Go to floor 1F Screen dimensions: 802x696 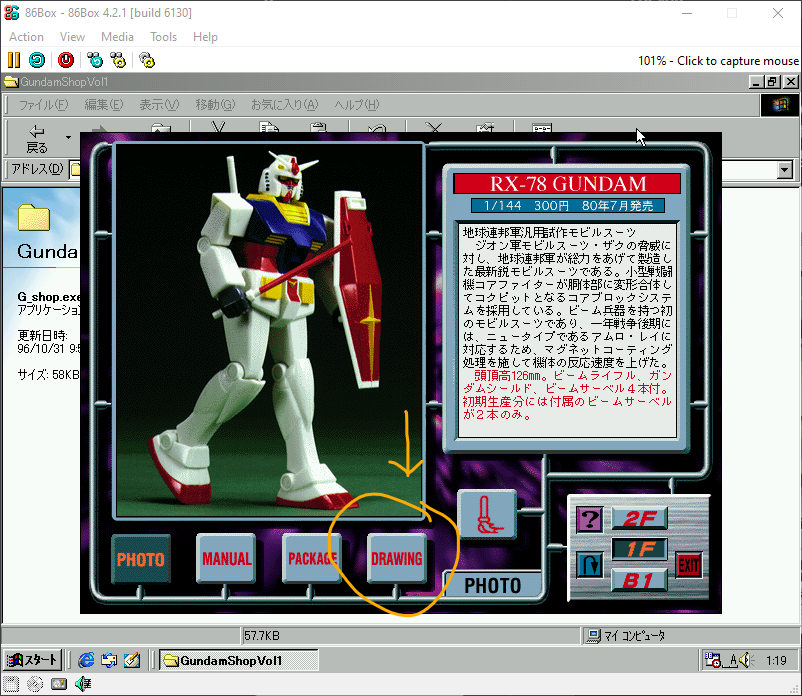(x=639, y=550)
